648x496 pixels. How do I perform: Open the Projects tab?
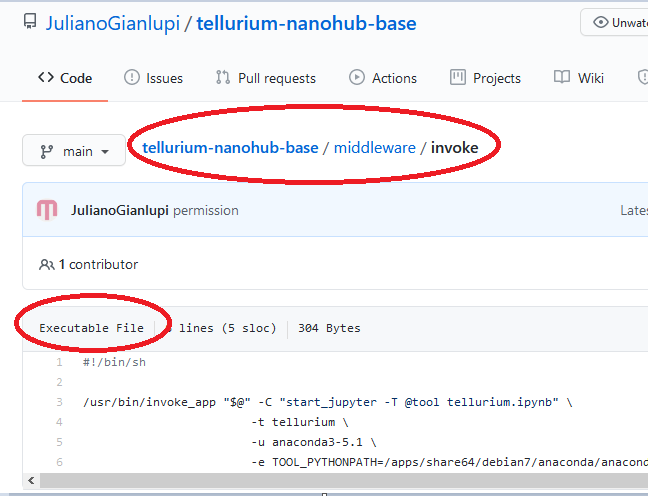tap(485, 78)
